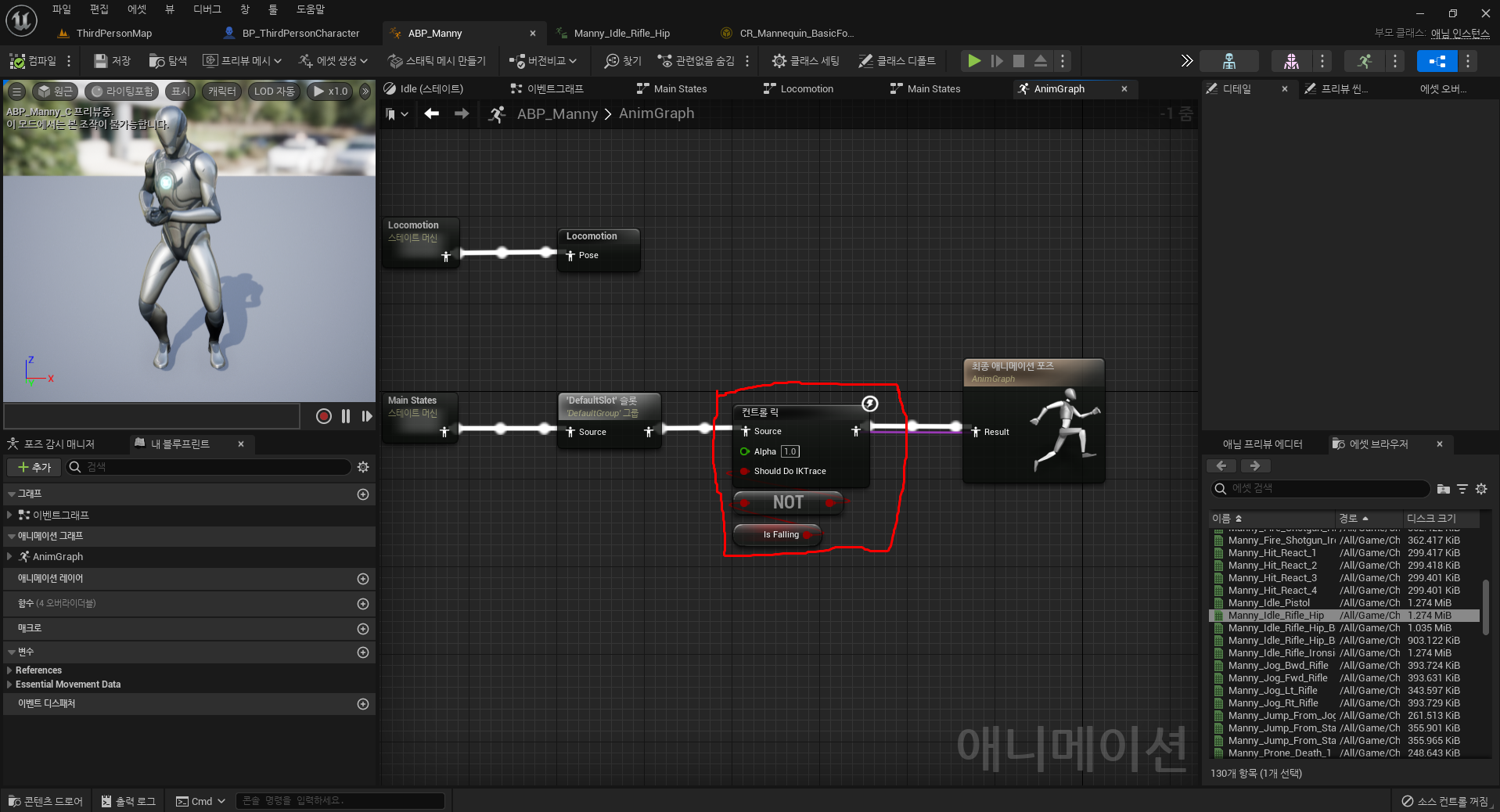This screenshot has width=1500, height=812.
Task: Open the Lit (라이팅포함) view mode dropdown
Action: click(x=121, y=92)
